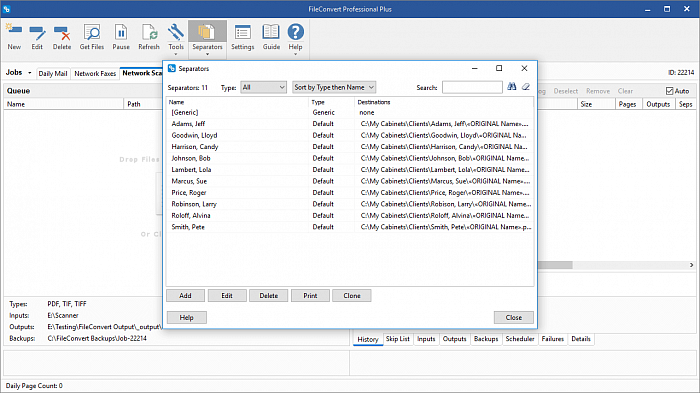The height and width of the screenshot is (393, 700).
Task: Select the FileConvert app icon in title bar
Action: (7, 9)
